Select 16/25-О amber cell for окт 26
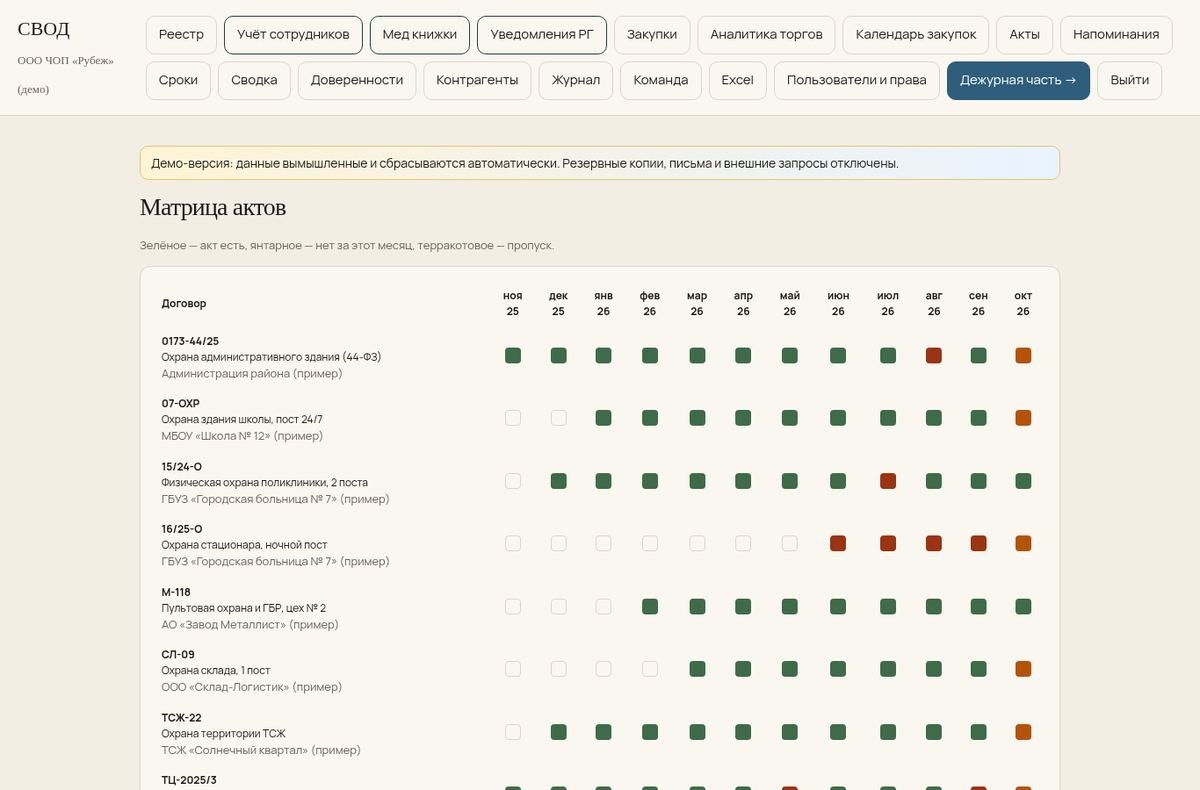This screenshot has width=1200, height=790. point(1023,544)
